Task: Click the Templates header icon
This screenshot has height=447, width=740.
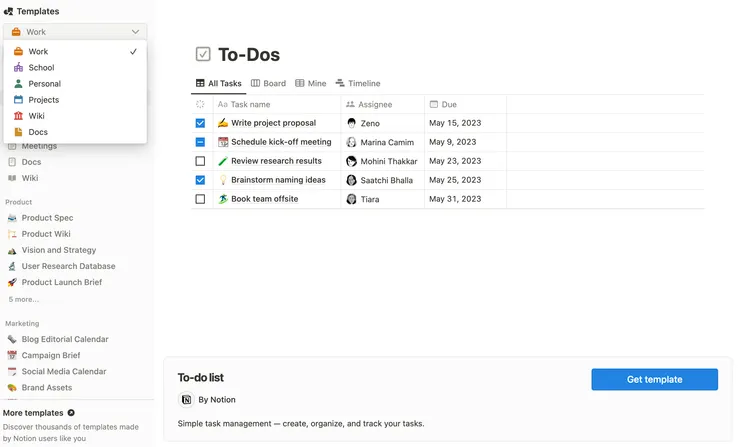Action: (x=8, y=11)
